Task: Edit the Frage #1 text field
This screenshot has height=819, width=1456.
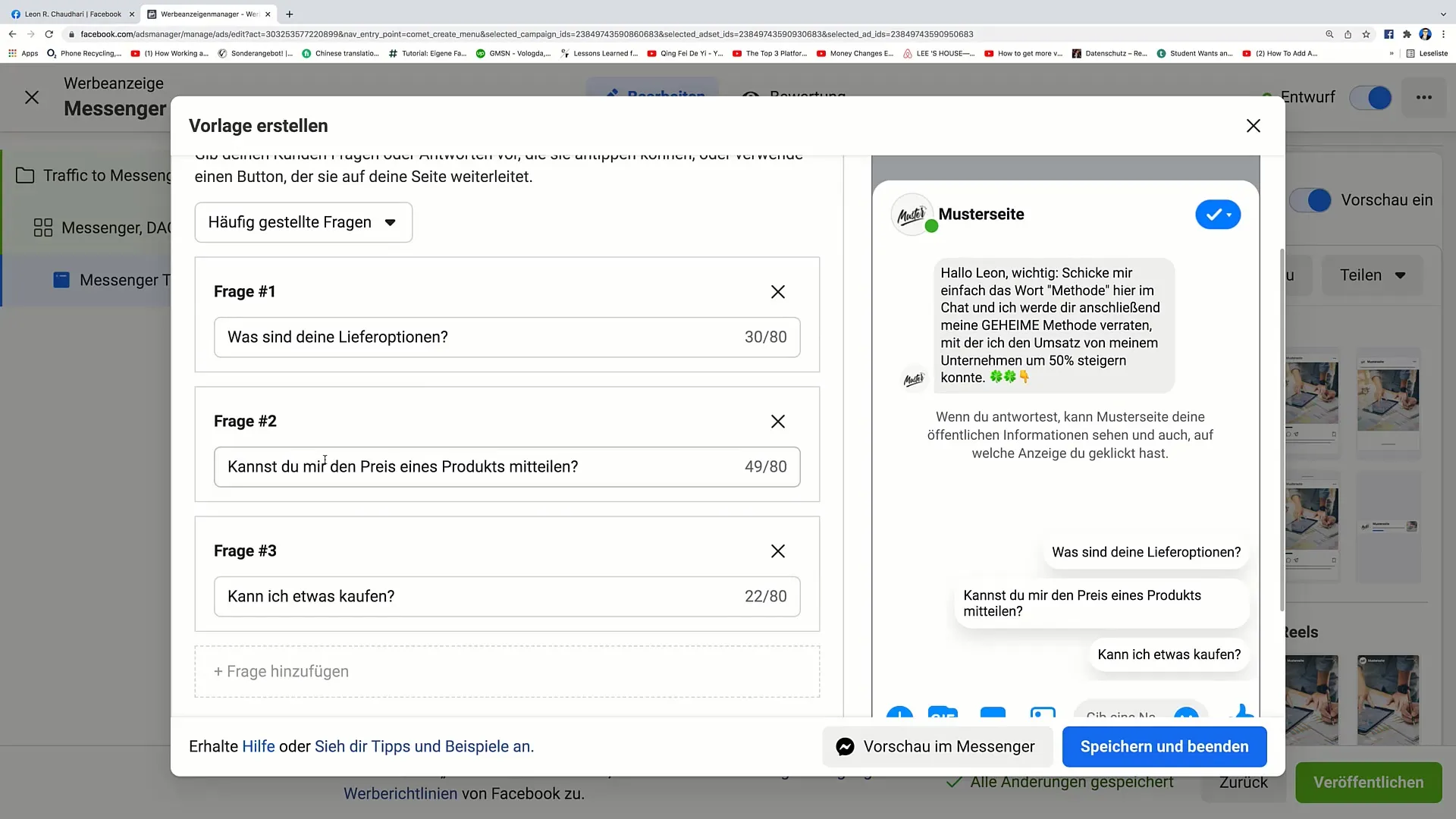Action: 507,337
